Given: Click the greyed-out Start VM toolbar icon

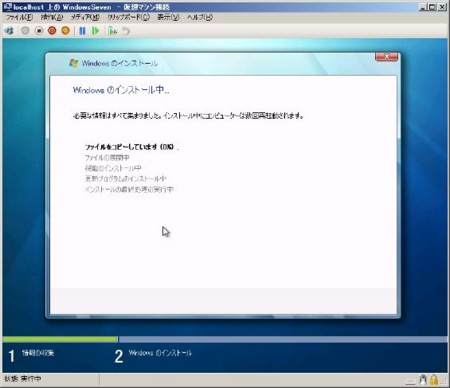Looking at the screenshot, I should click(25, 31).
